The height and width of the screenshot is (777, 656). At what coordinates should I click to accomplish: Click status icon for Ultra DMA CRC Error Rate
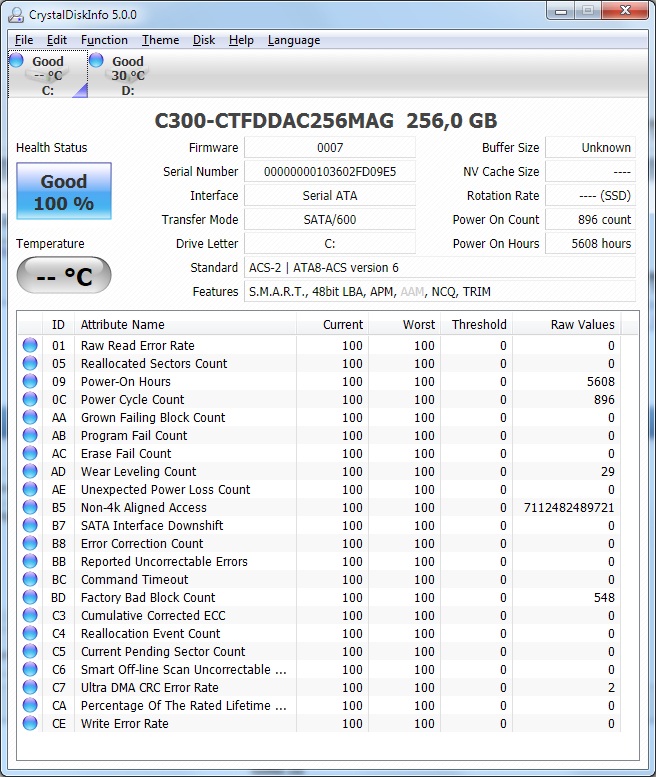click(30, 687)
